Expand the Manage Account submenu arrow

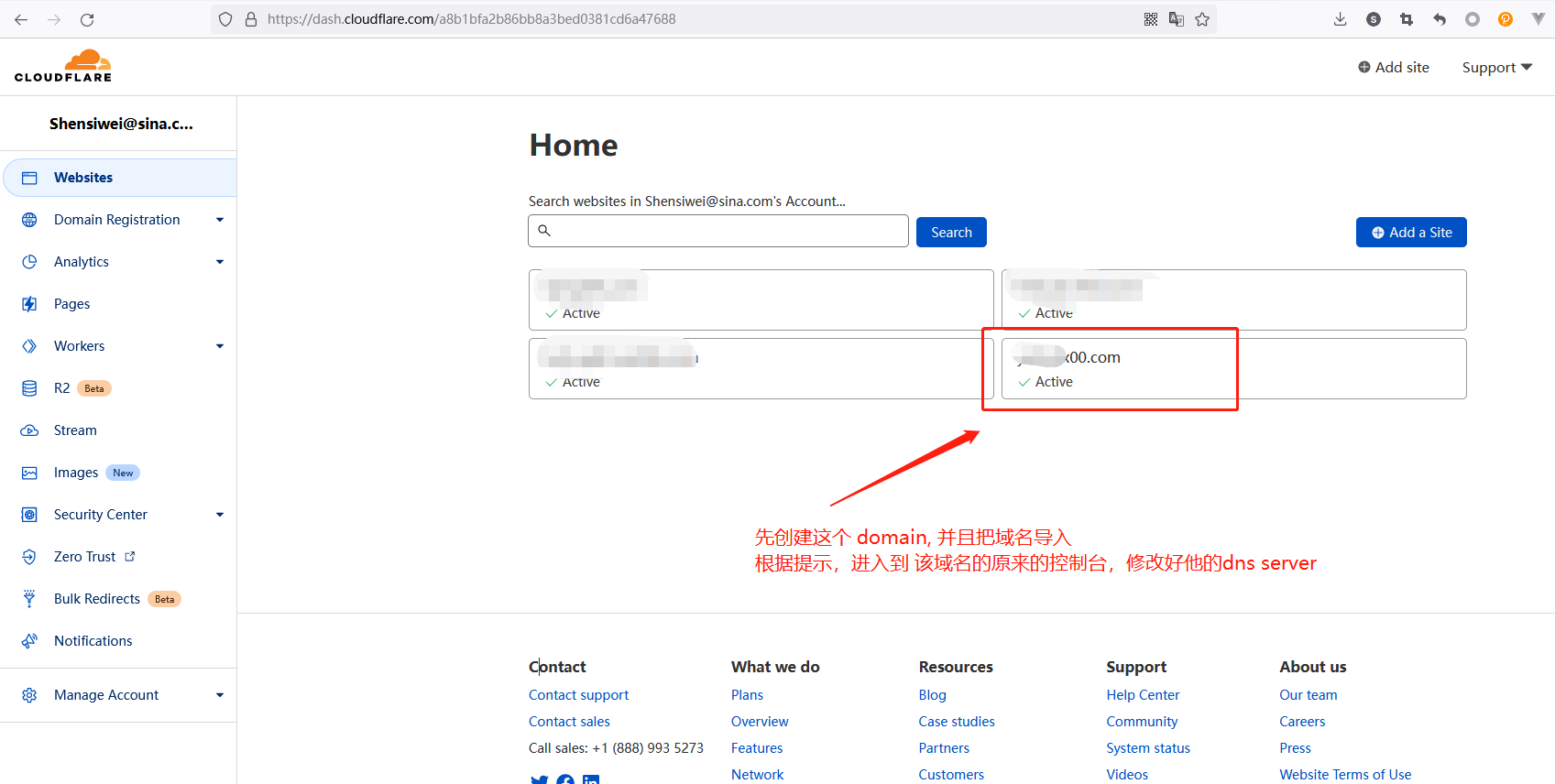[220, 695]
